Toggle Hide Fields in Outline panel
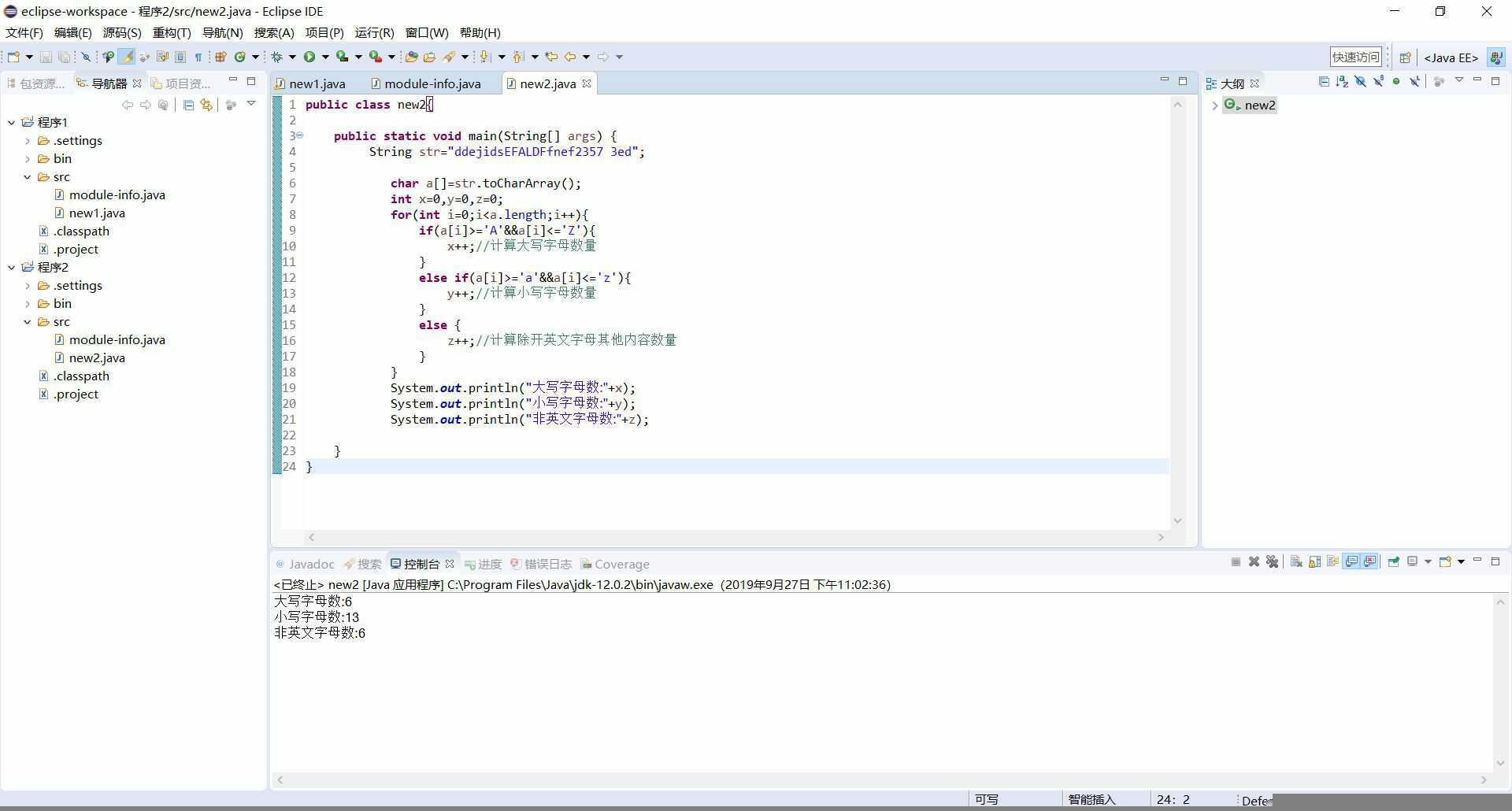Viewport: 1512px width, 811px height. click(x=1360, y=82)
